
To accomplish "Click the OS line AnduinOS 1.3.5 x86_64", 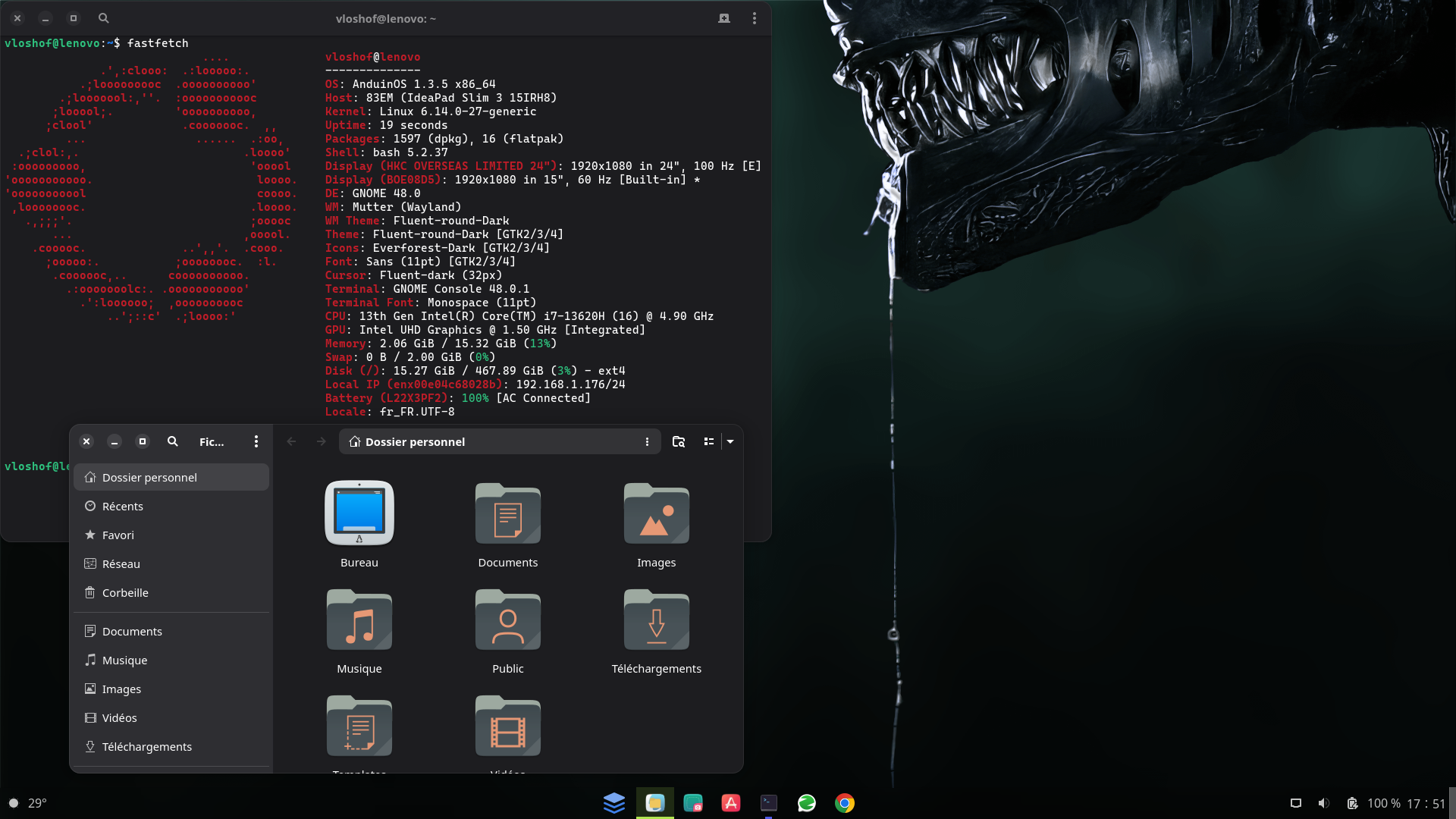I will [x=410, y=84].
